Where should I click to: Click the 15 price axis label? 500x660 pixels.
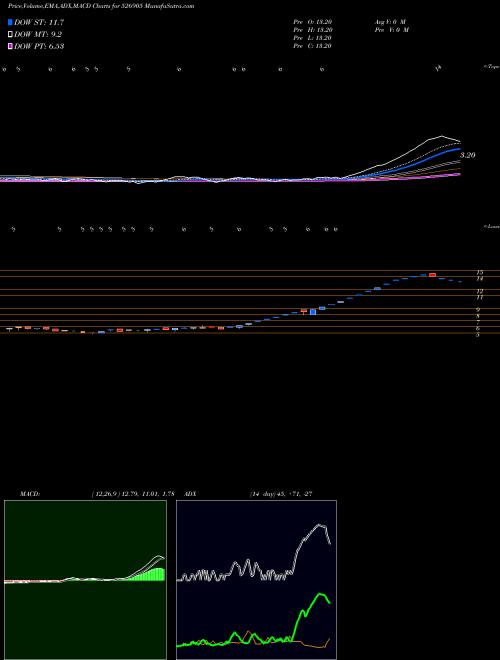tap(480, 272)
